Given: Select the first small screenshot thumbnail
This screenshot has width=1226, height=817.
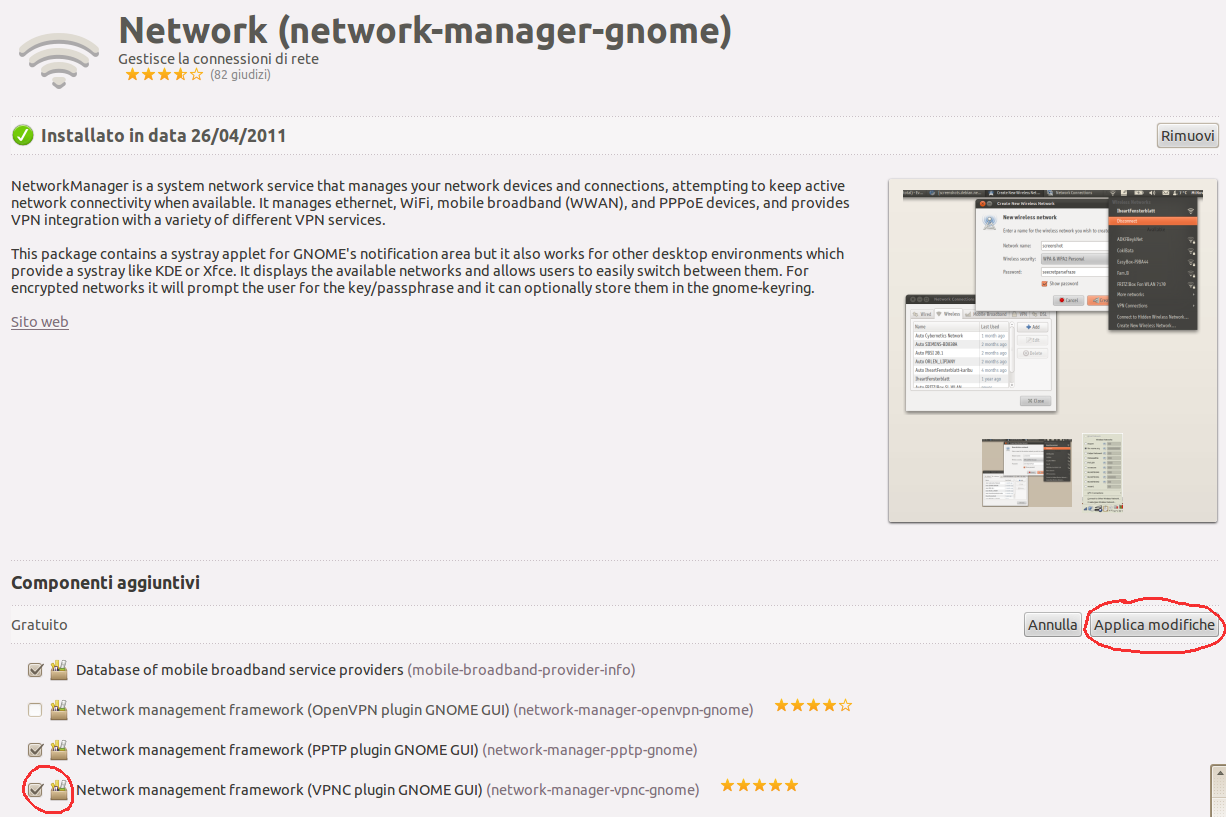Looking at the screenshot, I should point(1026,473).
